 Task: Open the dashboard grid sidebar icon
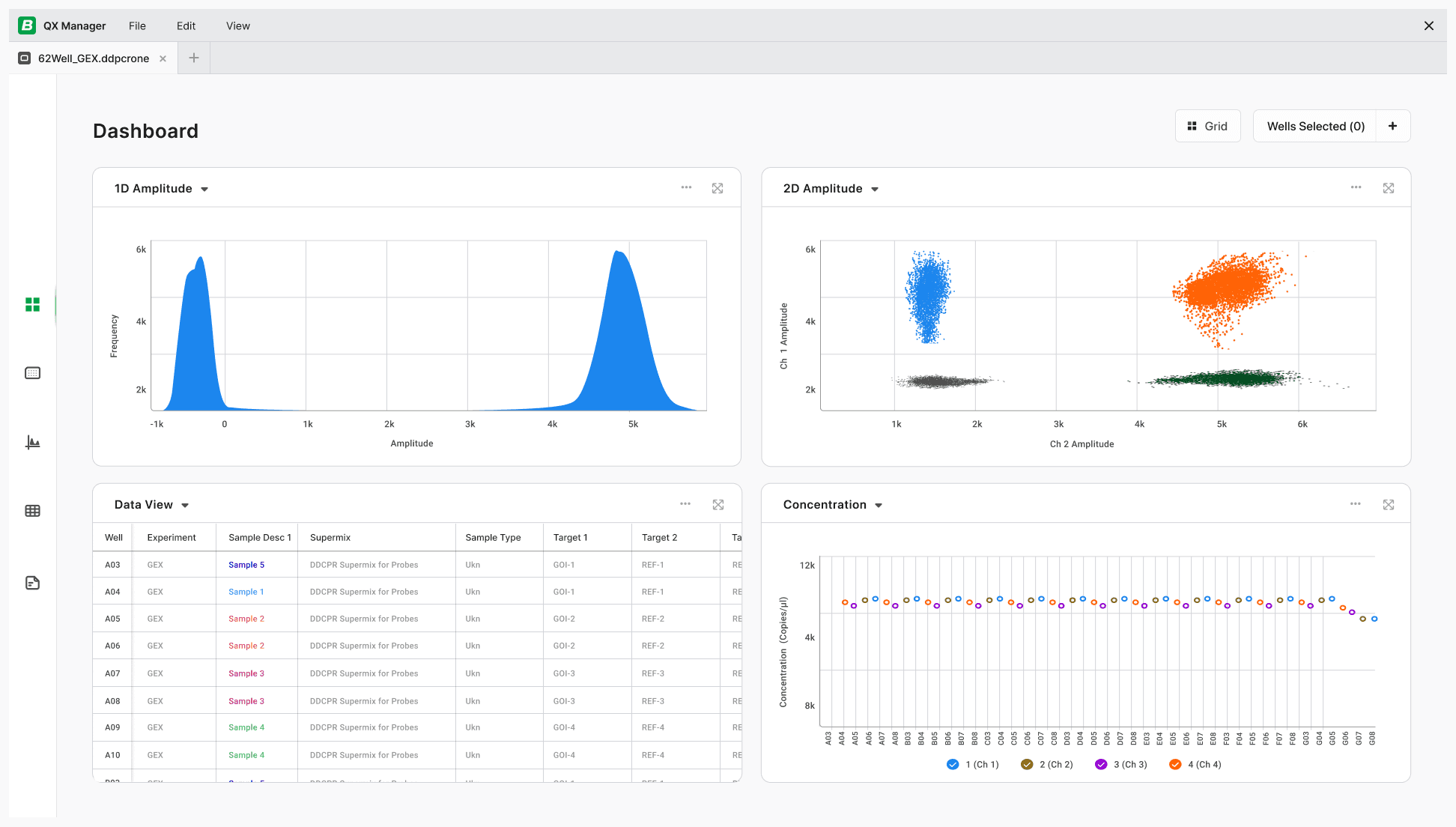tap(32, 304)
